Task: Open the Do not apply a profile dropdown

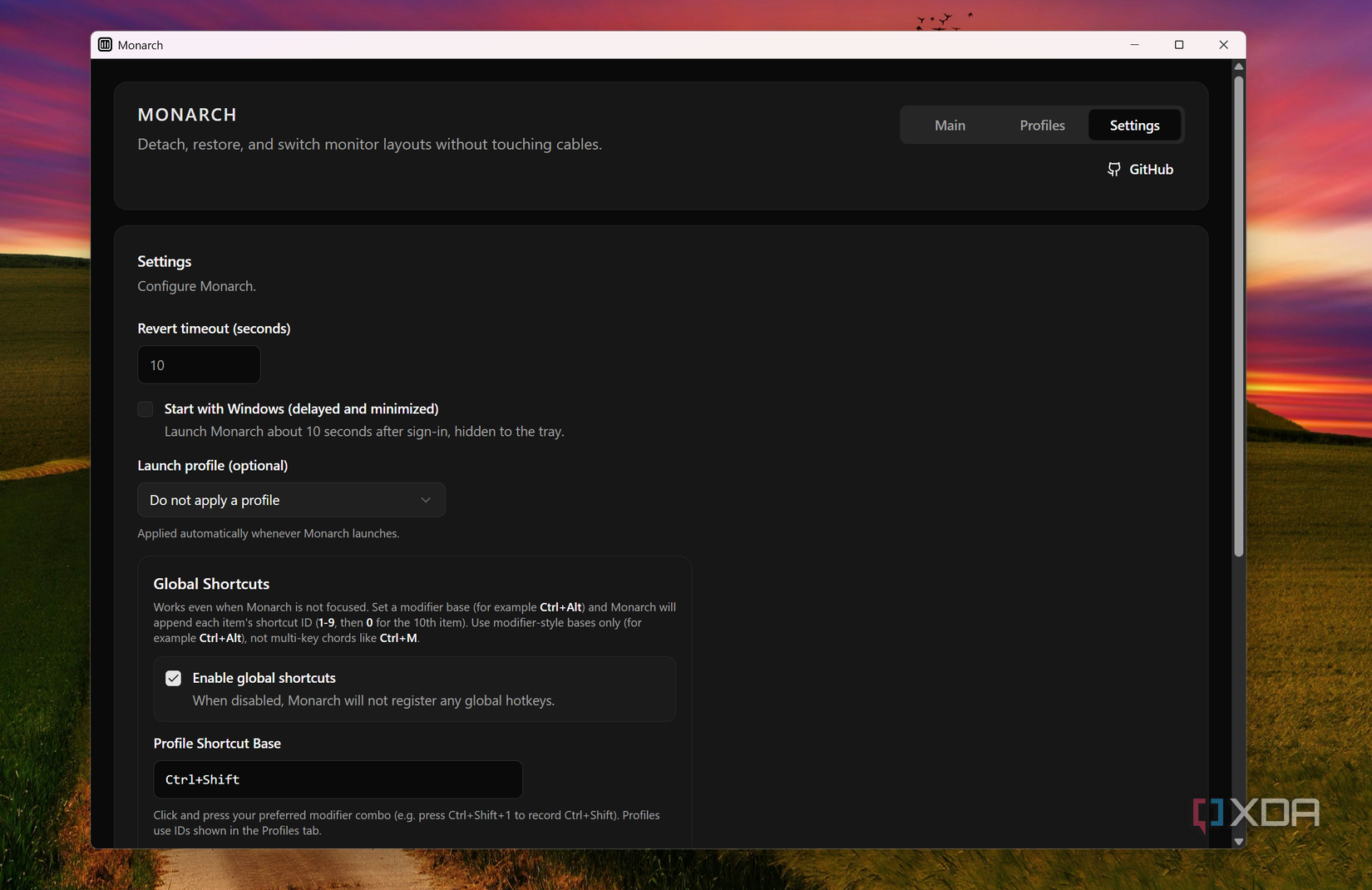Action: (290, 500)
